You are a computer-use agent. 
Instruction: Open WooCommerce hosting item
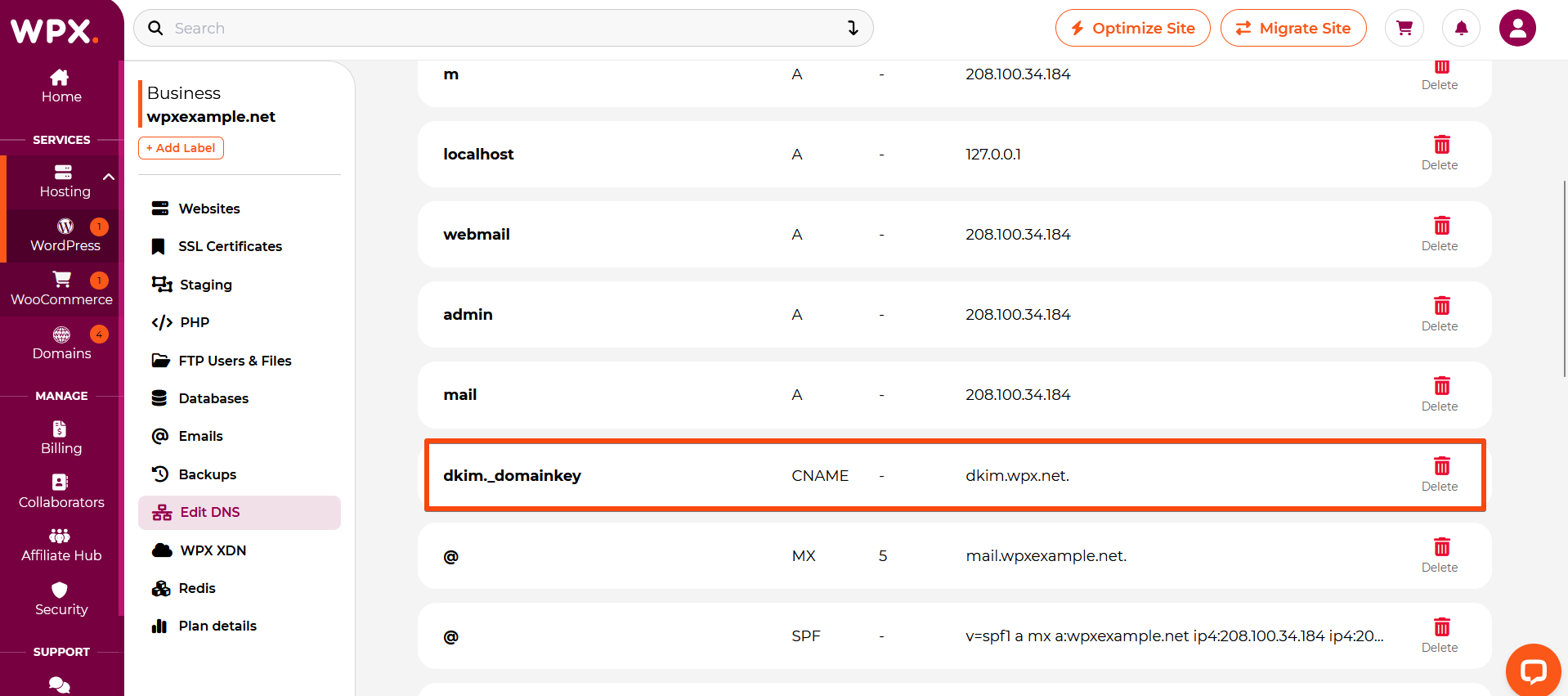click(x=61, y=290)
